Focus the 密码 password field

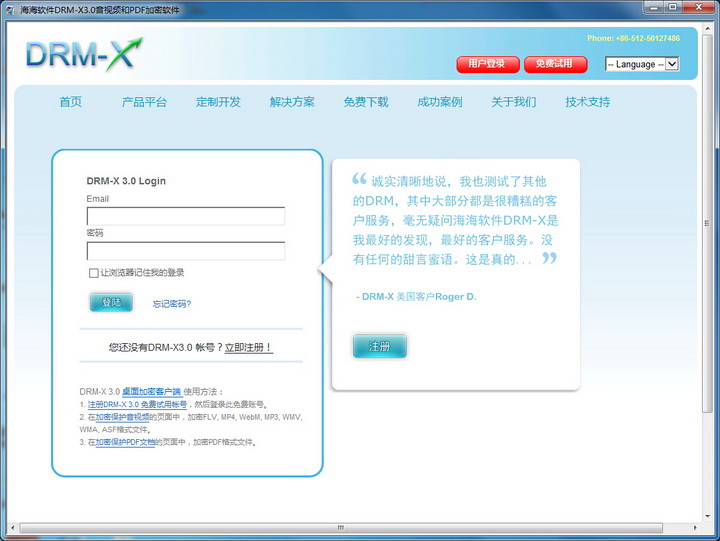tap(186, 251)
